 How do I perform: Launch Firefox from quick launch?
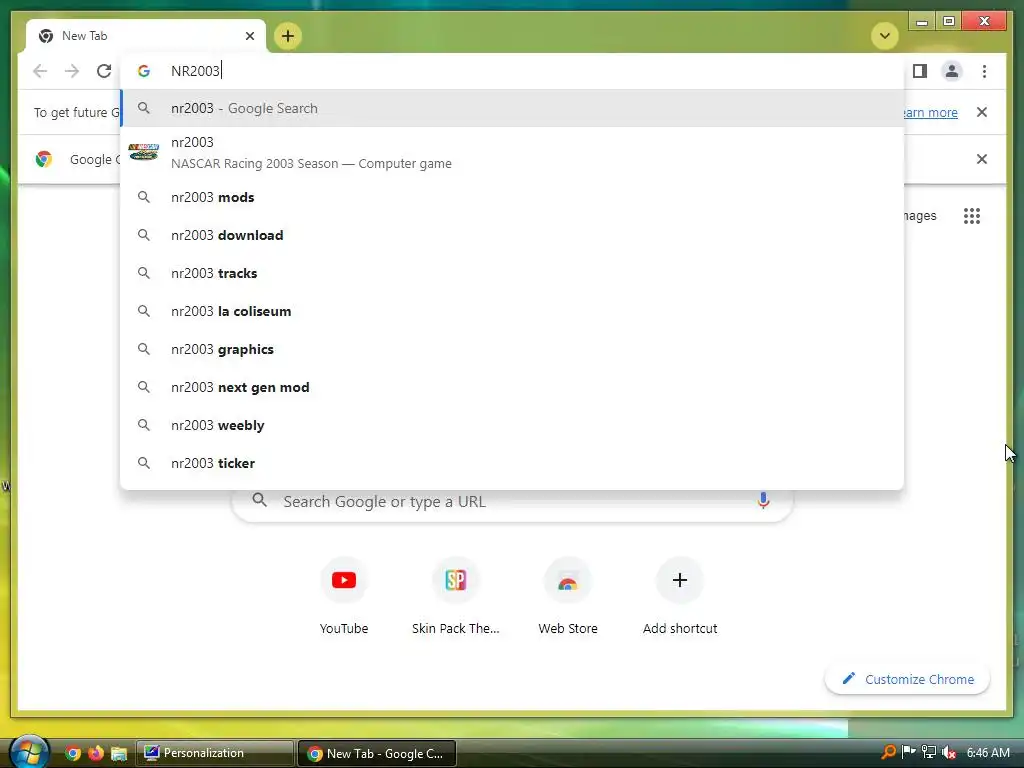[x=96, y=753]
